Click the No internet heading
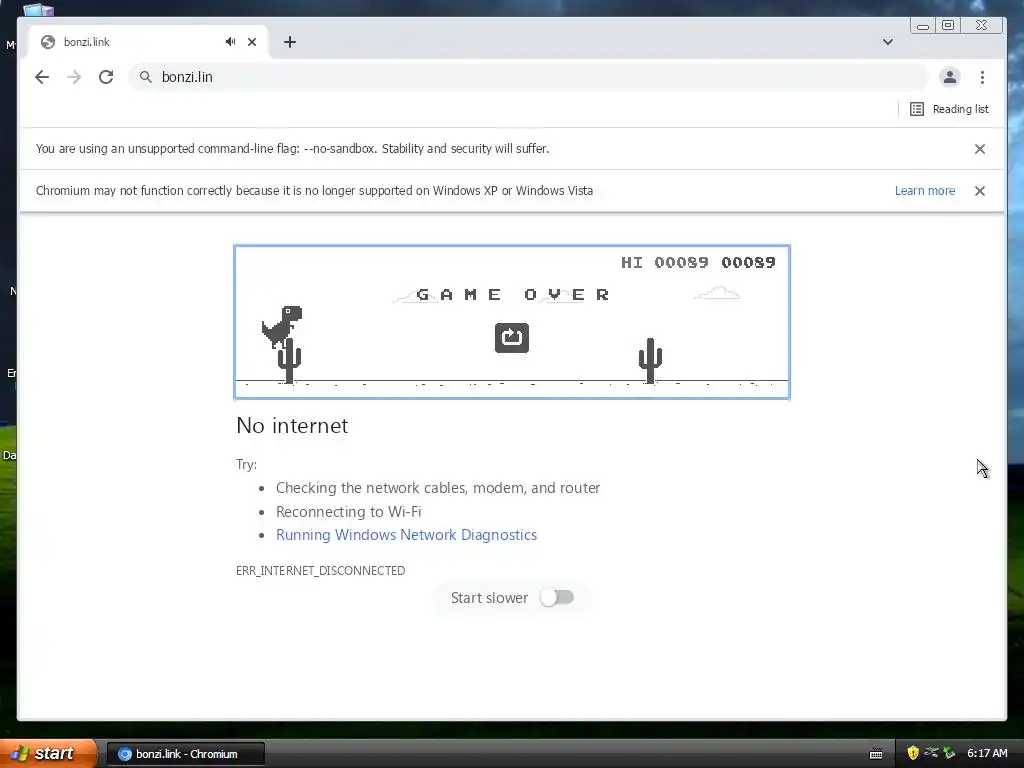The width and height of the screenshot is (1024, 768). pos(292,426)
